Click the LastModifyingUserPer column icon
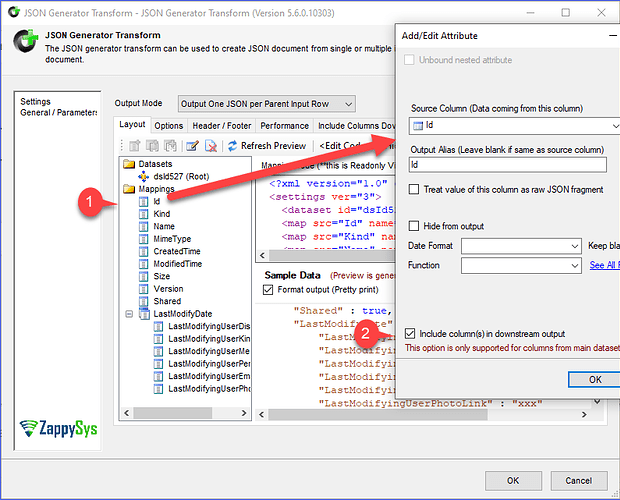The image size is (620, 500). click(158, 364)
